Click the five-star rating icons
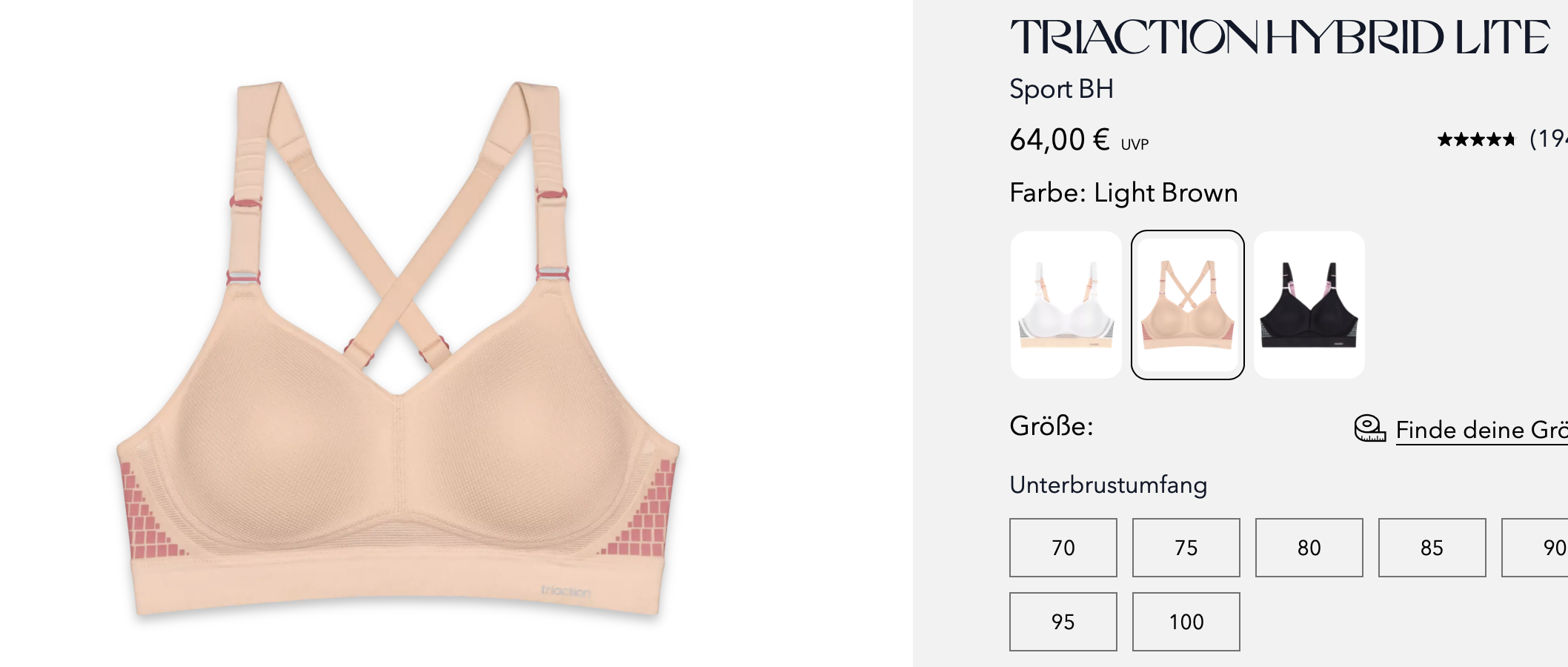Screen dimensions: 1568x667 coord(1477,139)
